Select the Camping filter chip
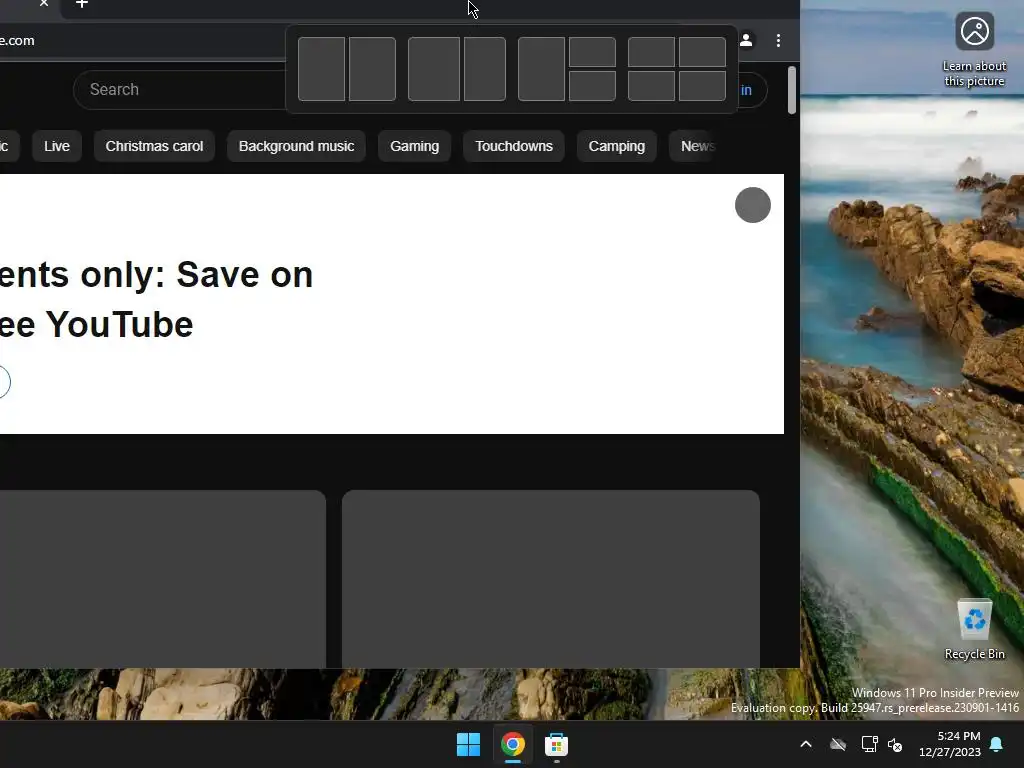This screenshot has width=1024, height=768. (x=616, y=146)
